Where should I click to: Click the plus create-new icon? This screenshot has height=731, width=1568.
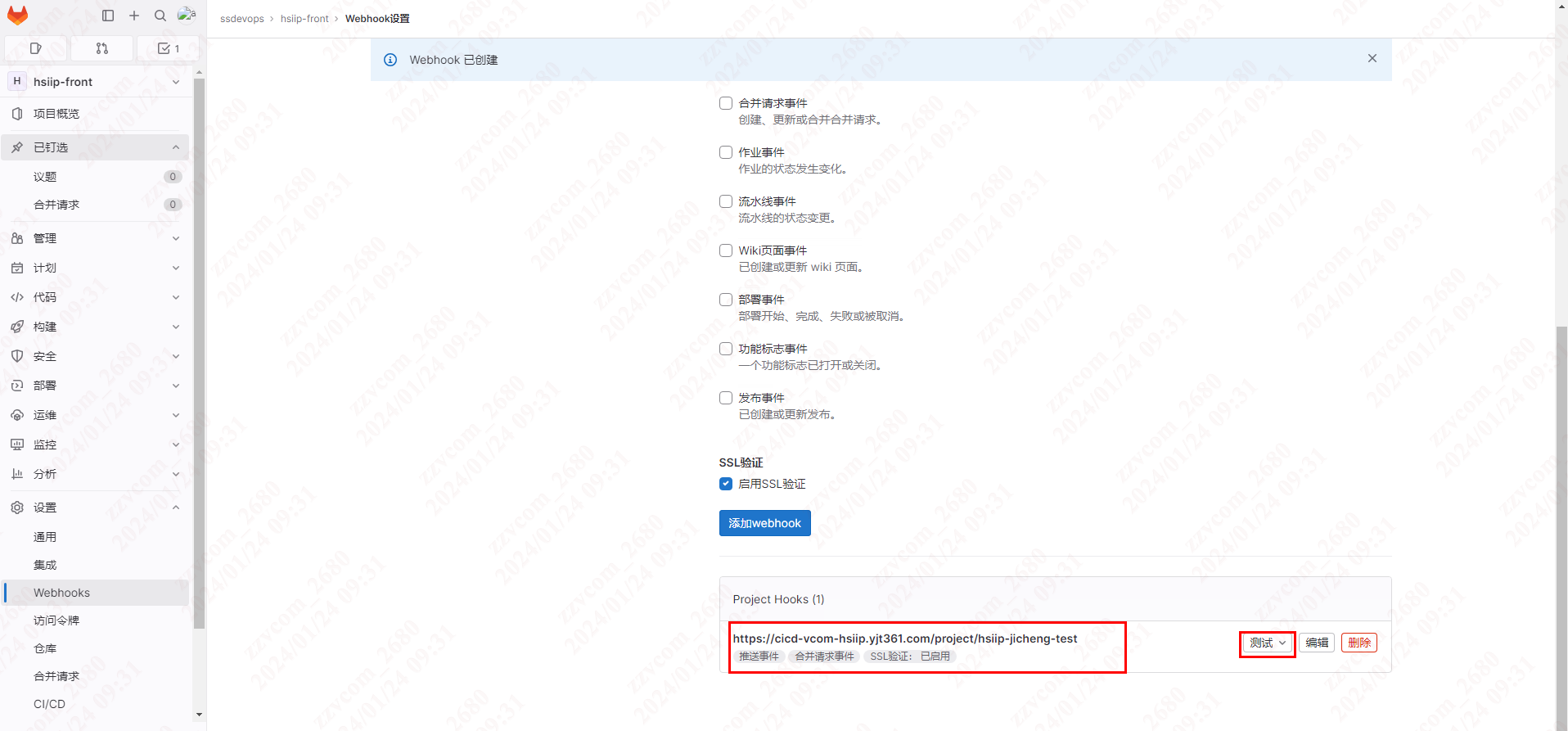tap(134, 16)
